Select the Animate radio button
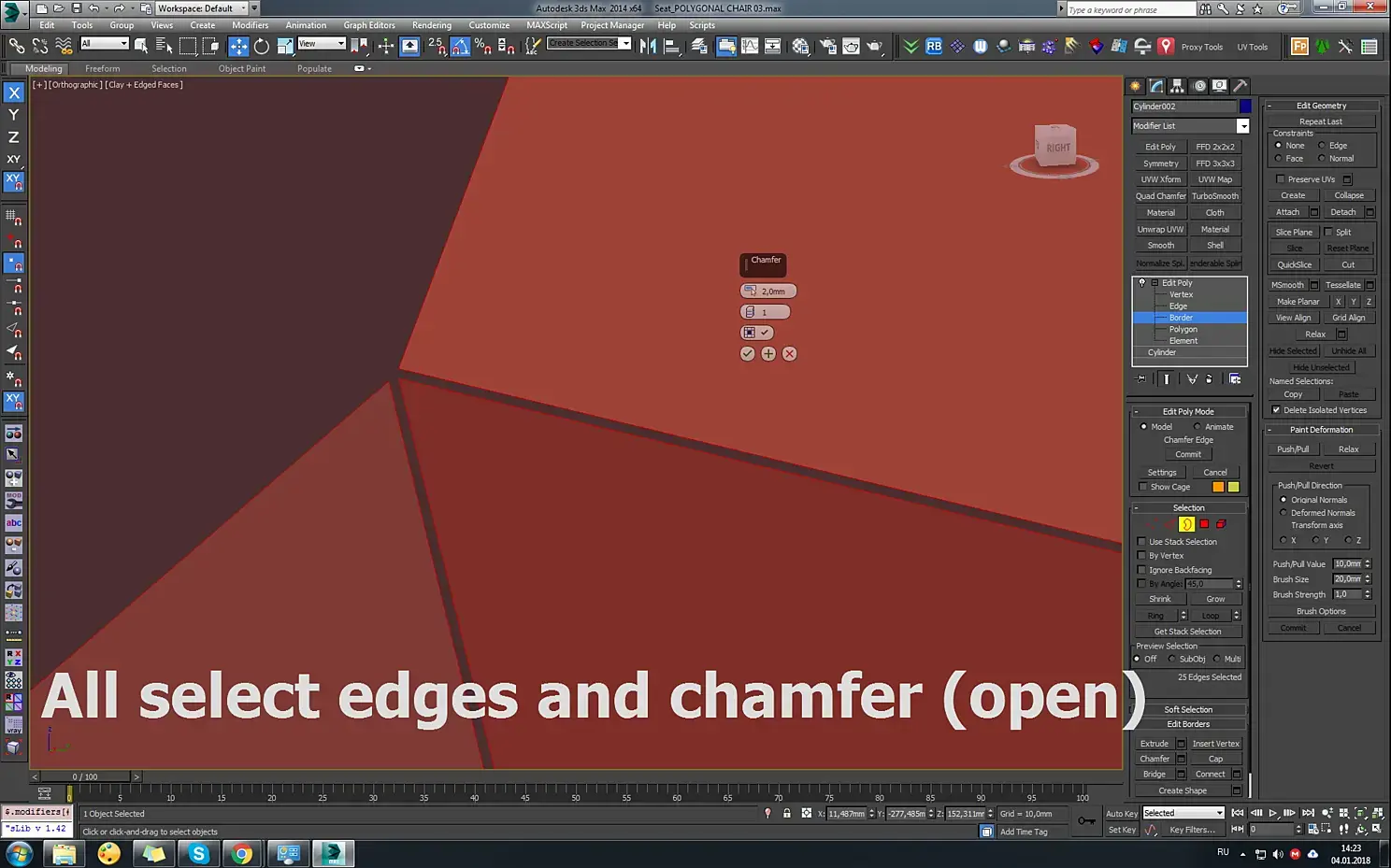The width and height of the screenshot is (1391, 868). (1197, 427)
